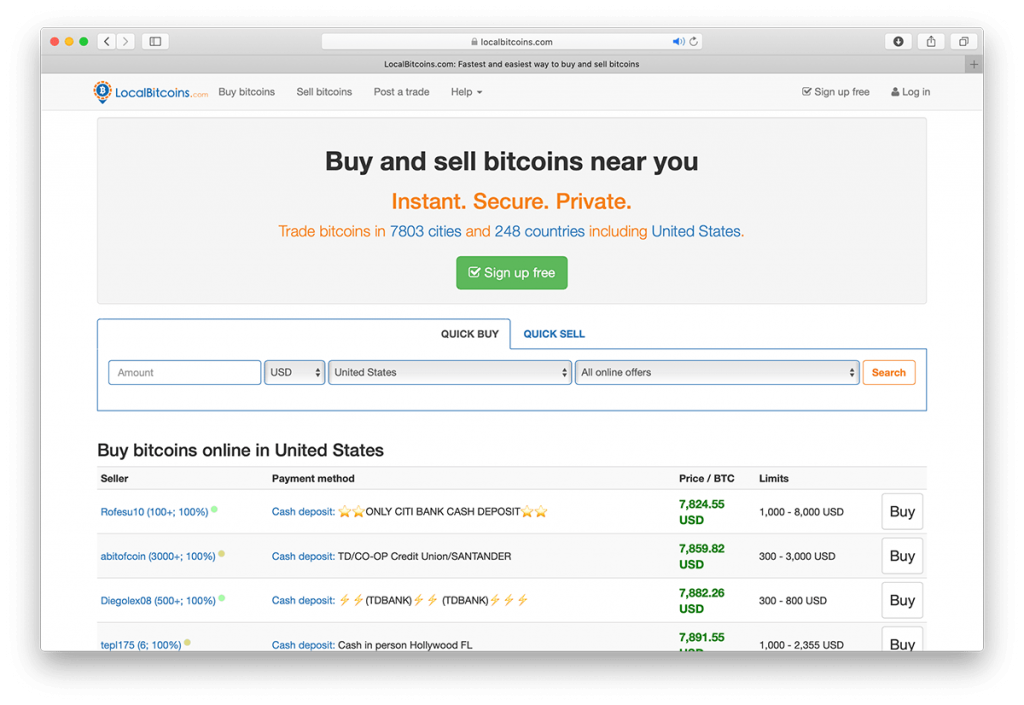The width and height of the screenshot is (1024, 705).
Task: Open the All online offers dropdown
Action: (717, 373)
